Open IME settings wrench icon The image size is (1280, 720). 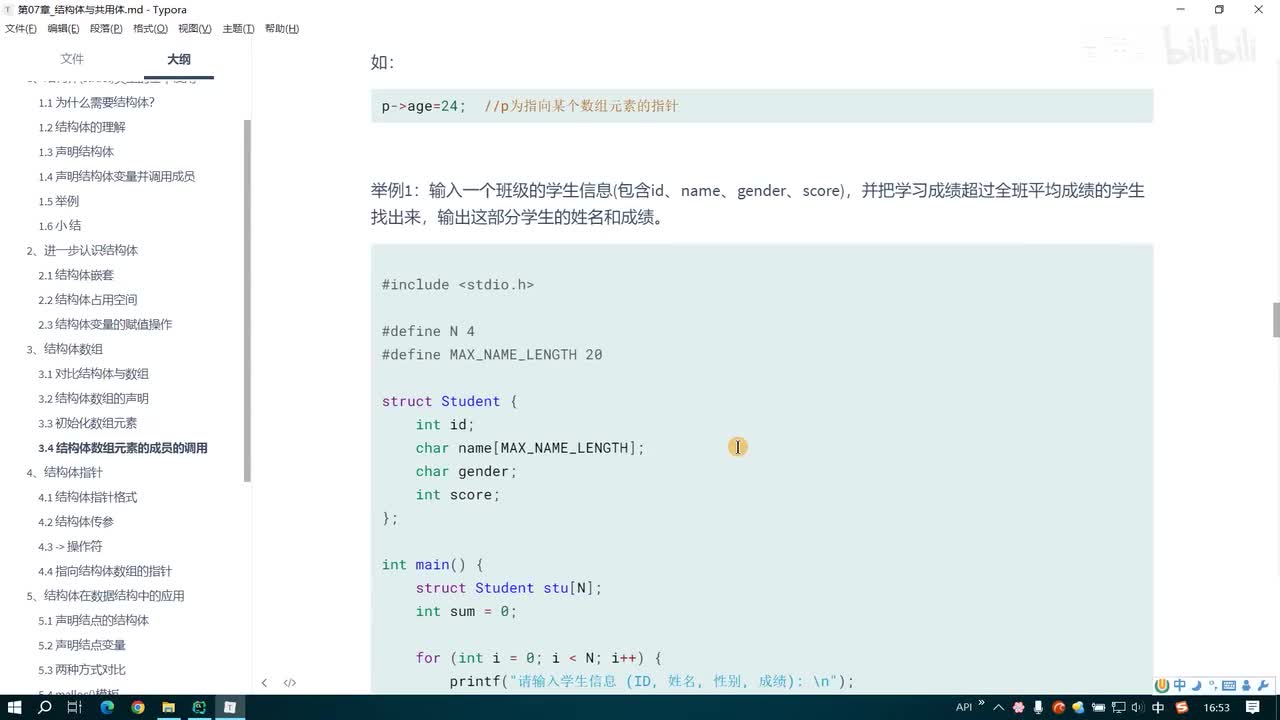[x=1264, y=685]
